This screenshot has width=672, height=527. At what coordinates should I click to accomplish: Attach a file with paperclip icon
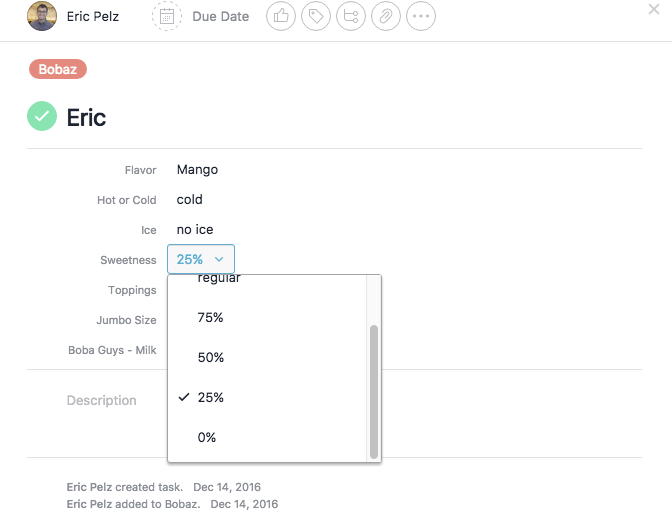386,16
